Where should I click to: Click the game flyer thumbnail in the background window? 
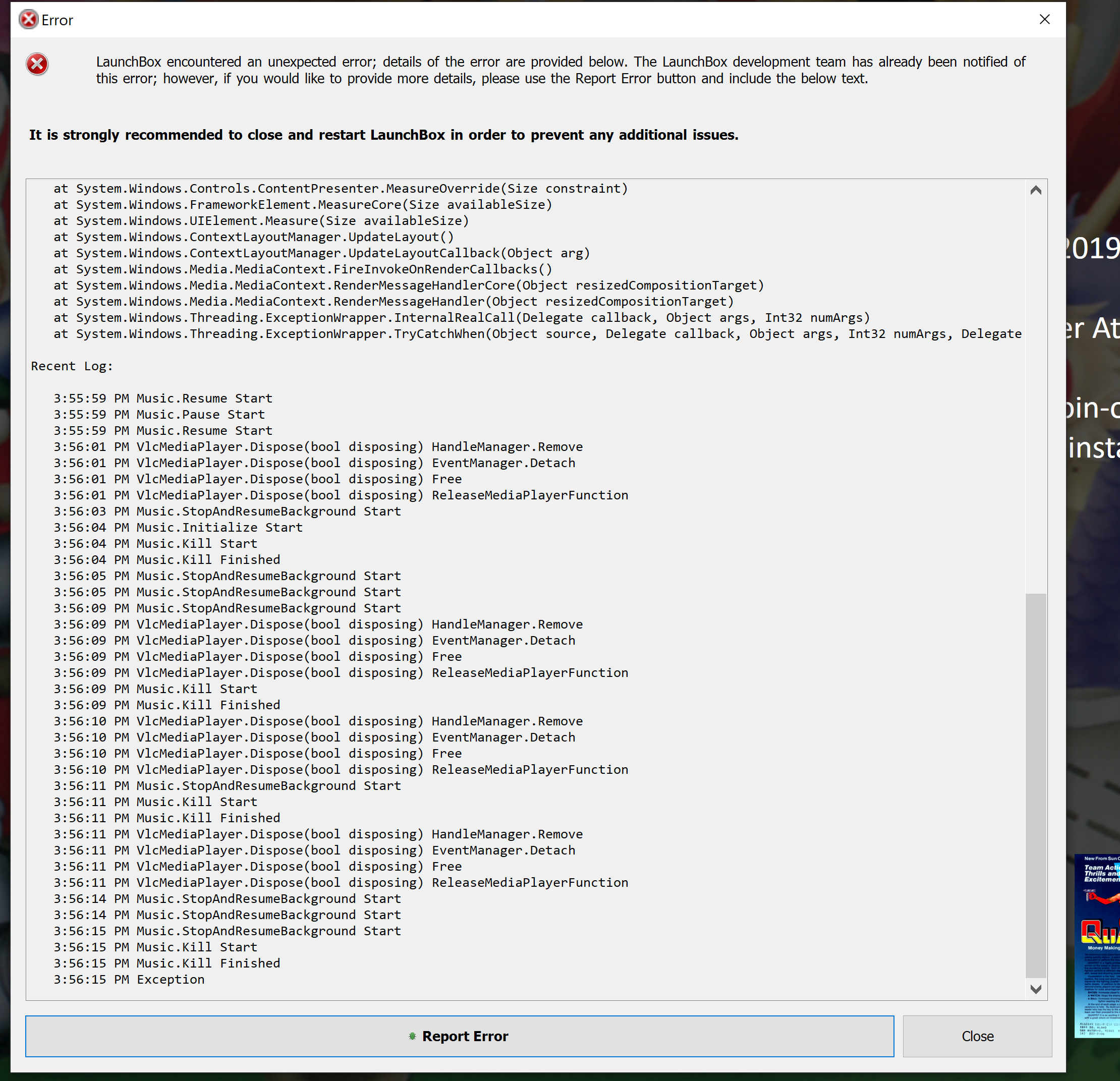[x=1097, y=946]
